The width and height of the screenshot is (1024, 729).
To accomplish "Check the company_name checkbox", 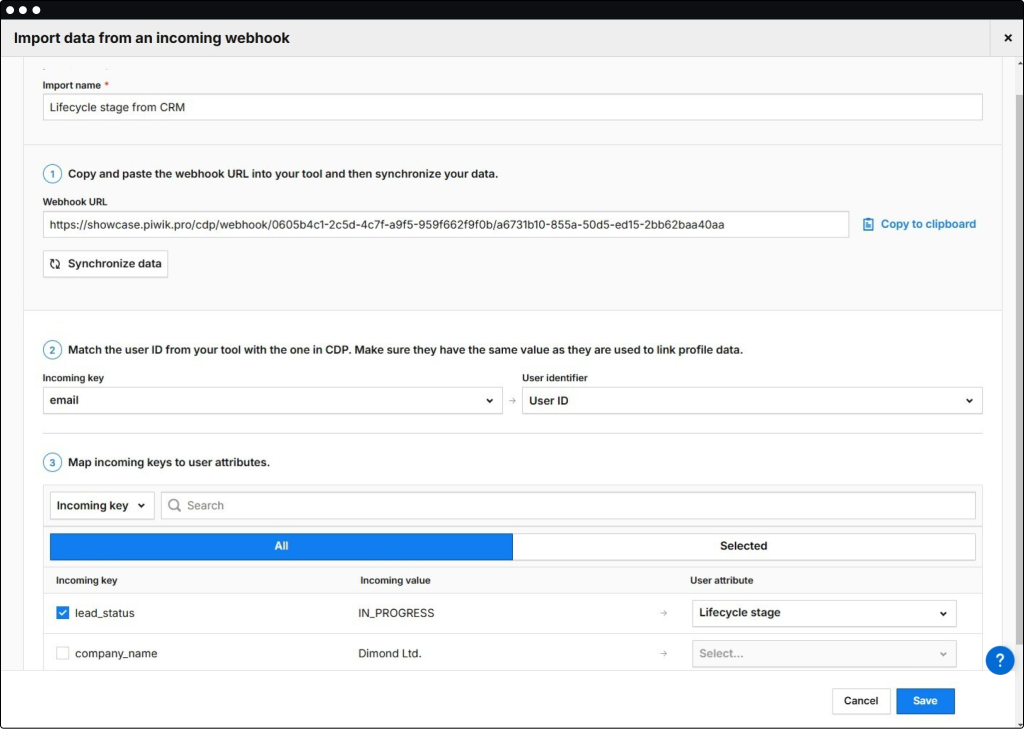I will (63, 654).
